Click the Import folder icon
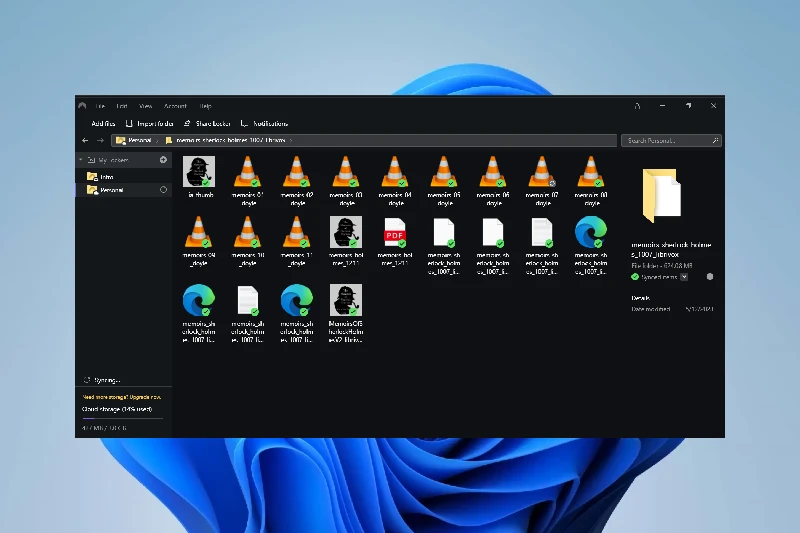 point(129,123)
